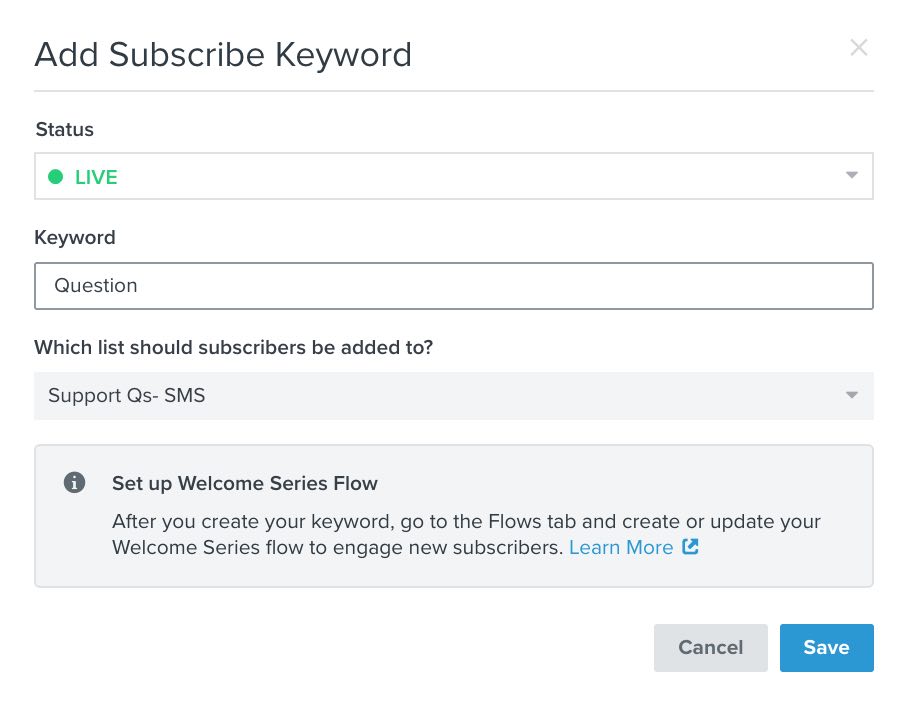
Task: Click the Set up Welcome Series Flow heading
Action: [x=245, y=483]
